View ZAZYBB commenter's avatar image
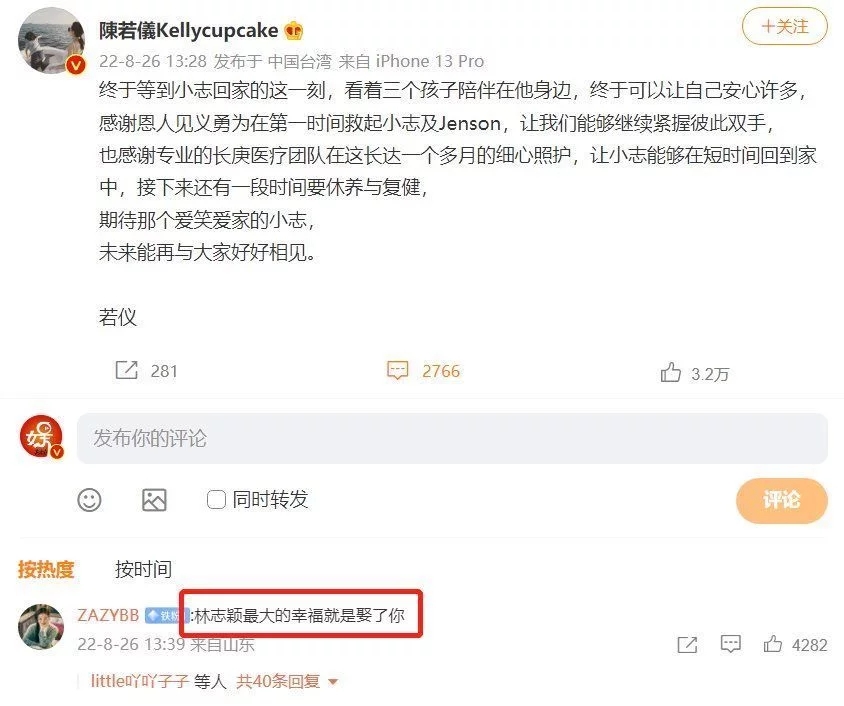This screenshot has width=844, height=706. point(41,626)
